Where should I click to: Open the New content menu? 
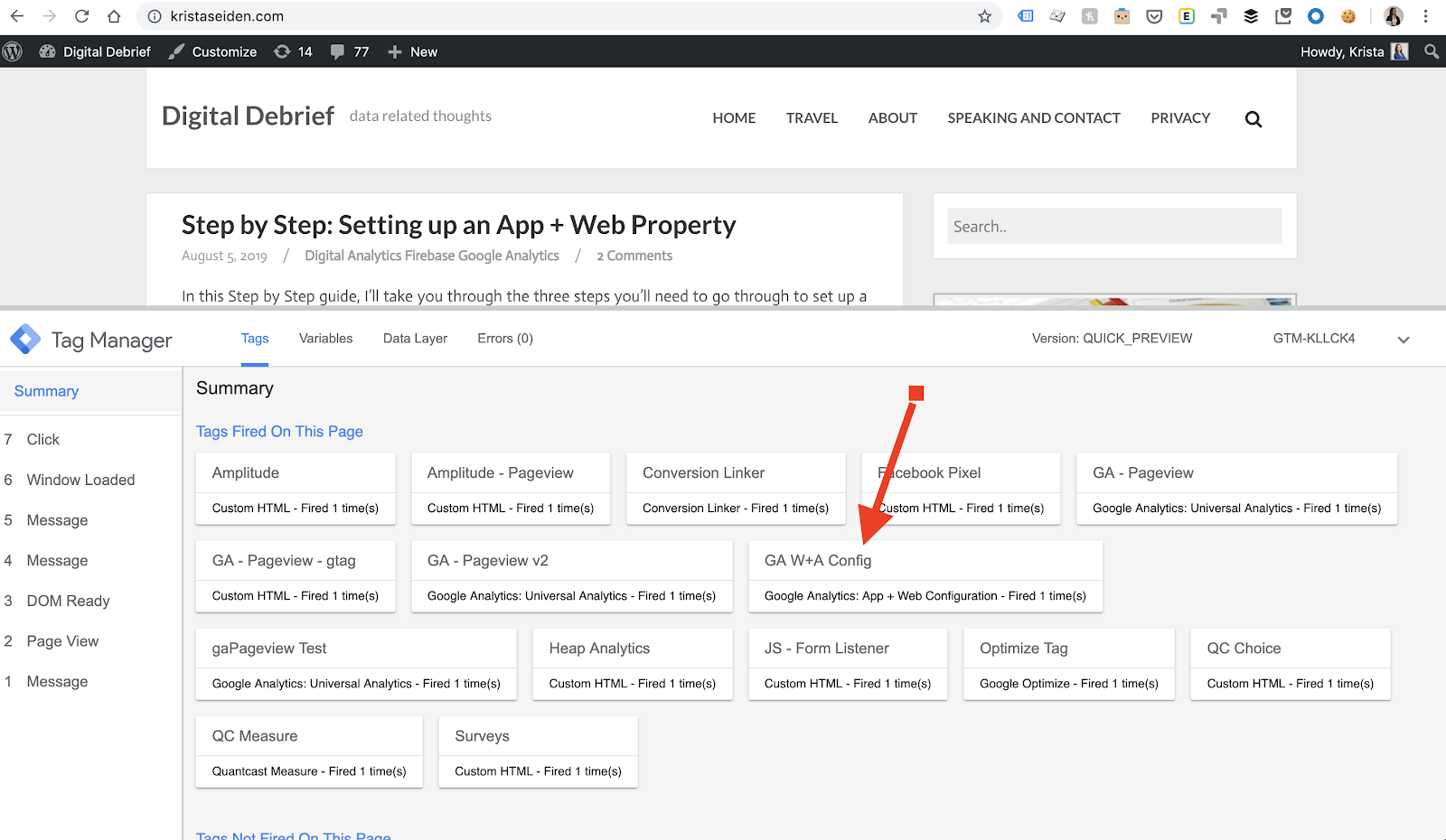[412, 51]
